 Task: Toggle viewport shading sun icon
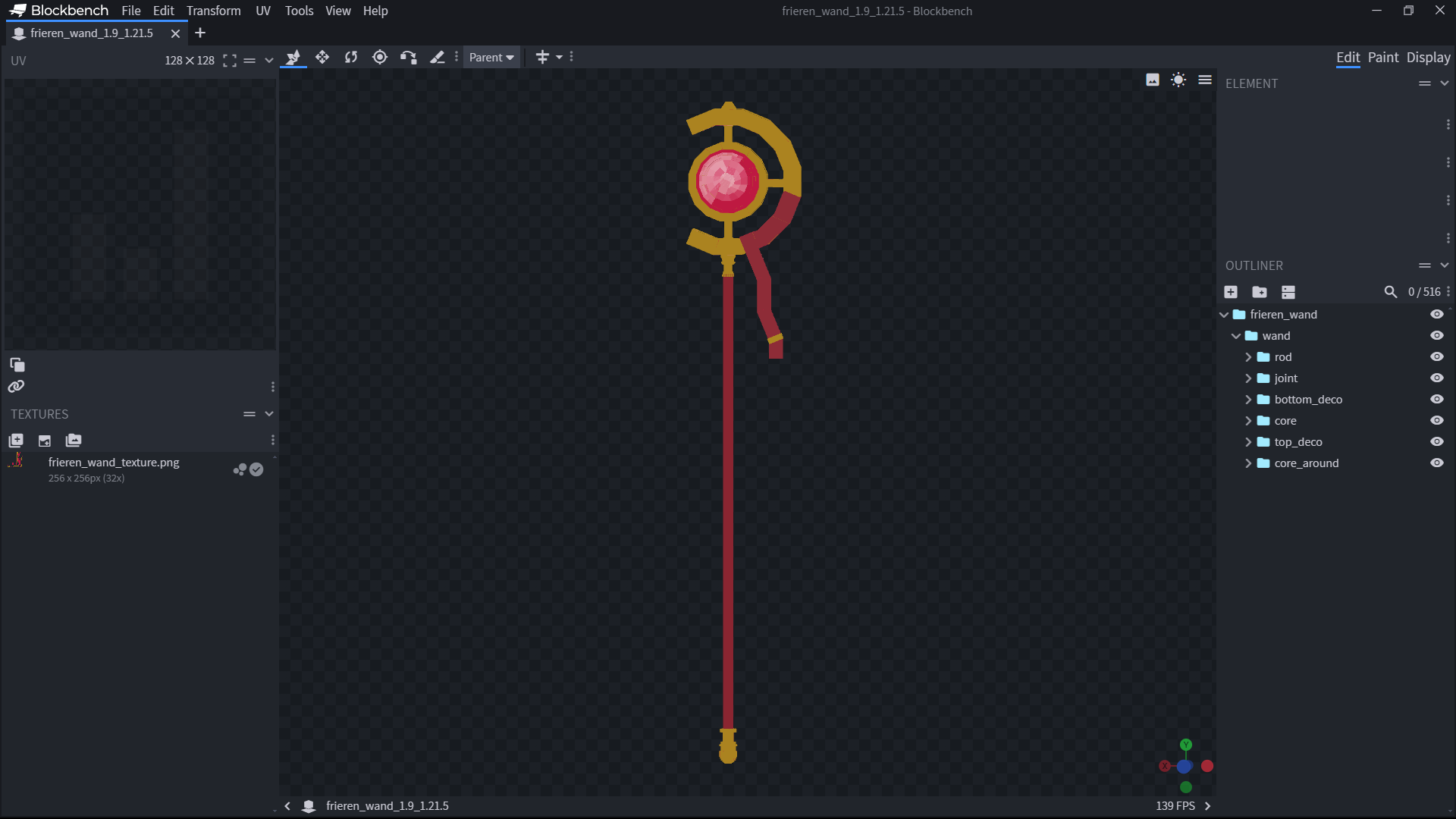(x=1178, y=80)
